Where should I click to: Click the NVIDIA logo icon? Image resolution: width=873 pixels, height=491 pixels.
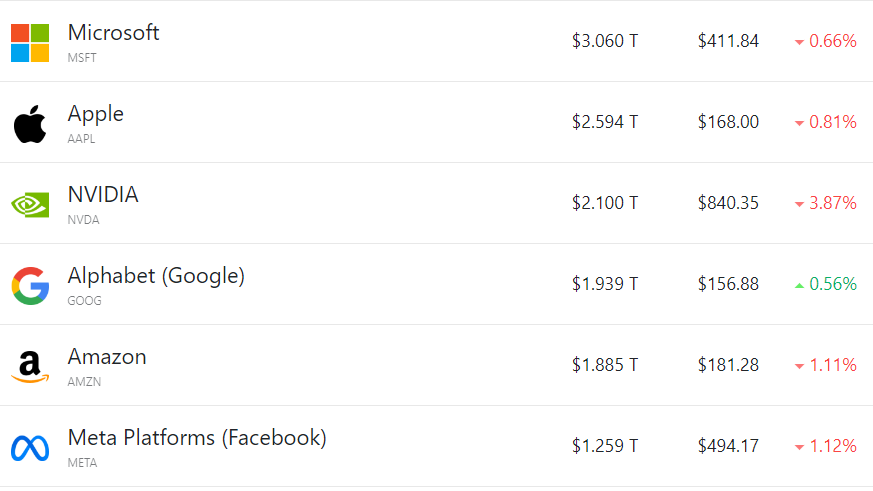[30, 205]
